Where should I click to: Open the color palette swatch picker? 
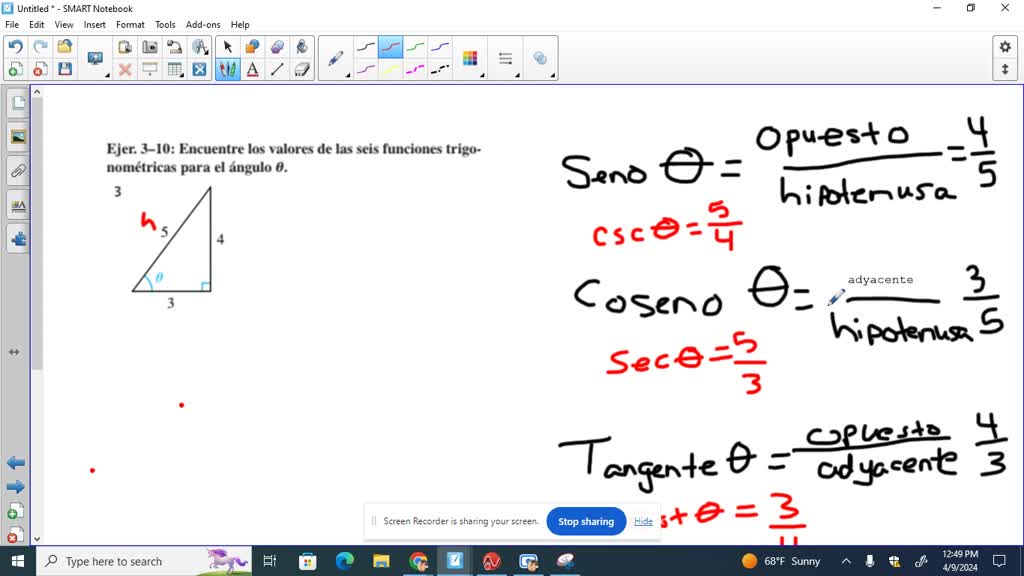pyautogui.click(x=470, y=59)
